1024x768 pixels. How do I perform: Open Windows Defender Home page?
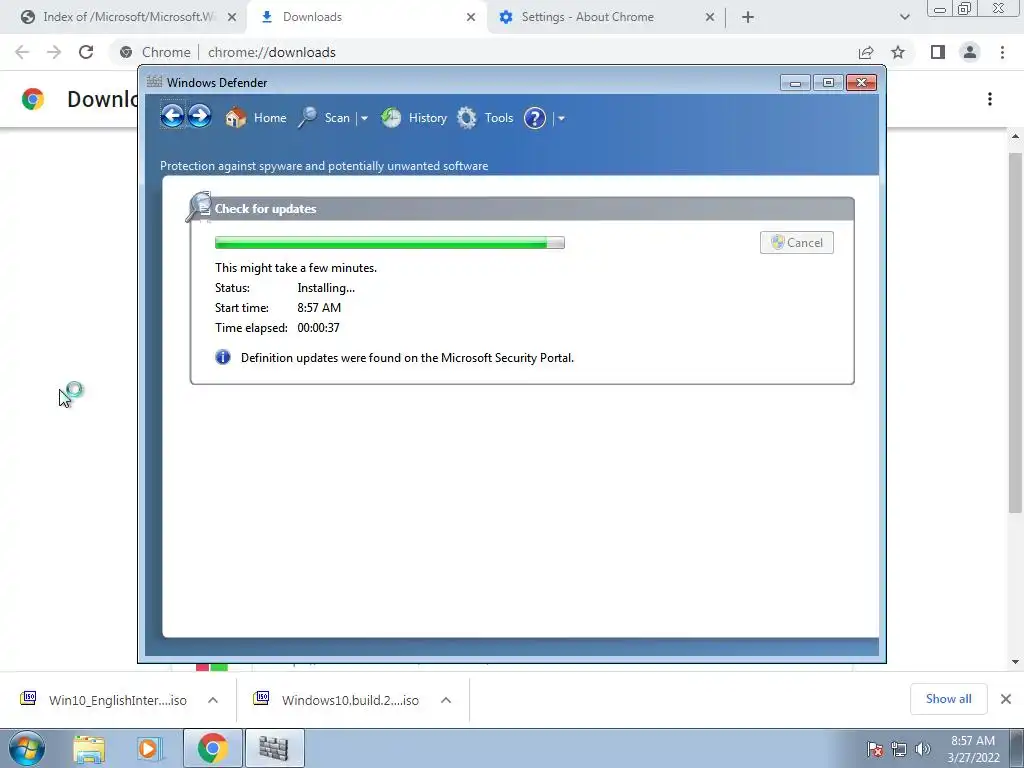(x=256, y=118)
